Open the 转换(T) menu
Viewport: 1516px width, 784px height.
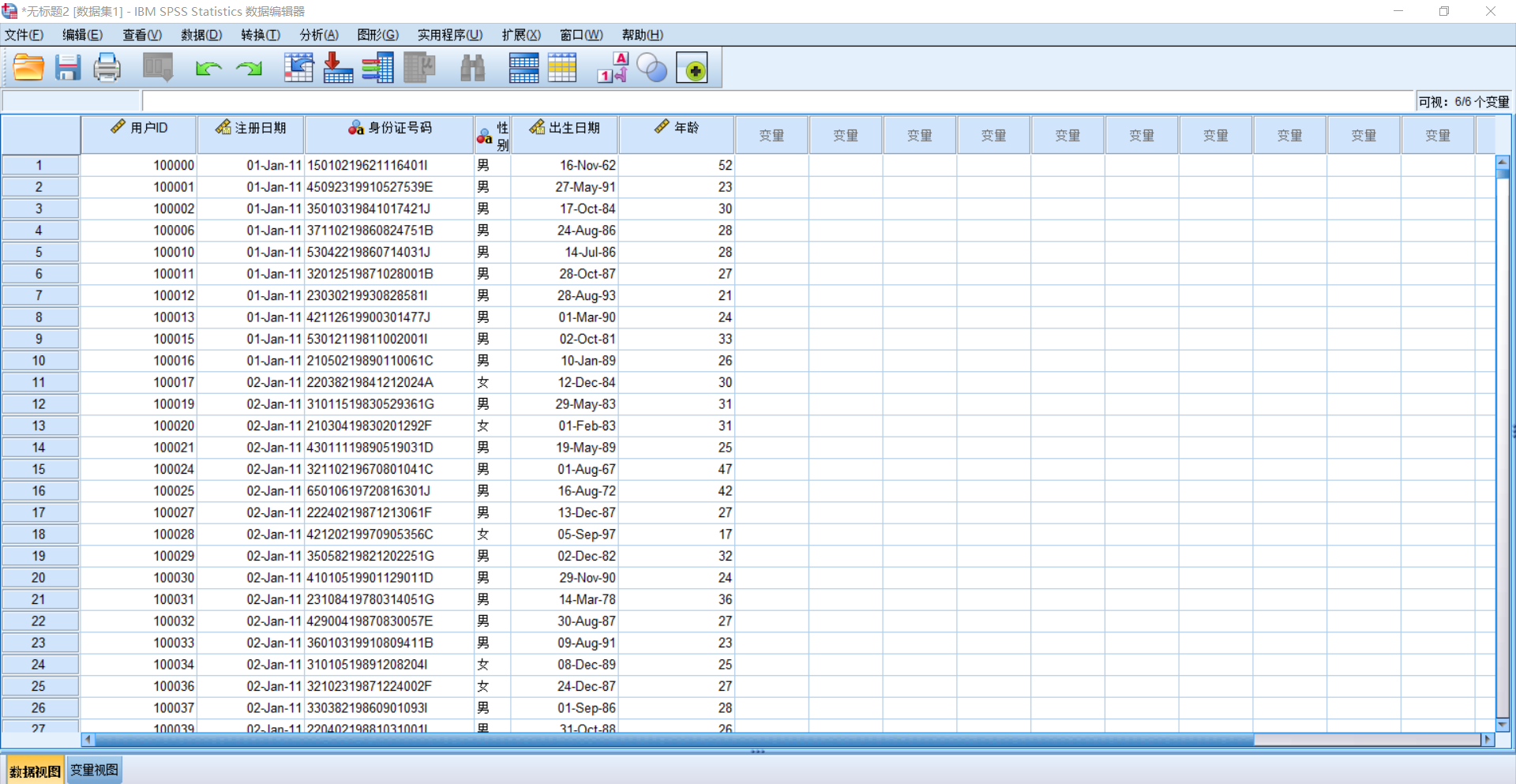point(261,35)
